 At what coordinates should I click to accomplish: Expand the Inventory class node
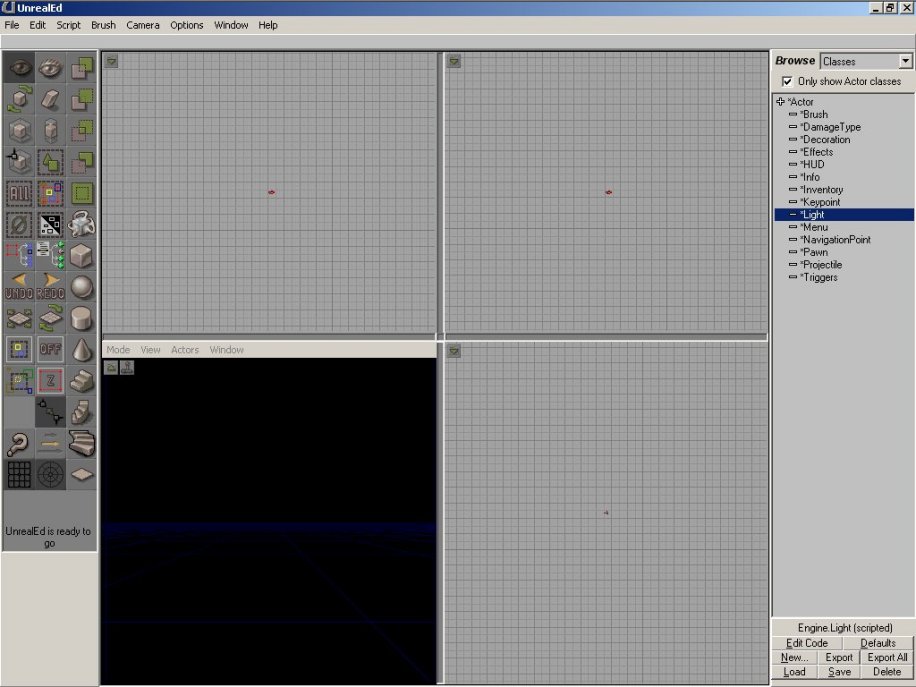point(793,189)
